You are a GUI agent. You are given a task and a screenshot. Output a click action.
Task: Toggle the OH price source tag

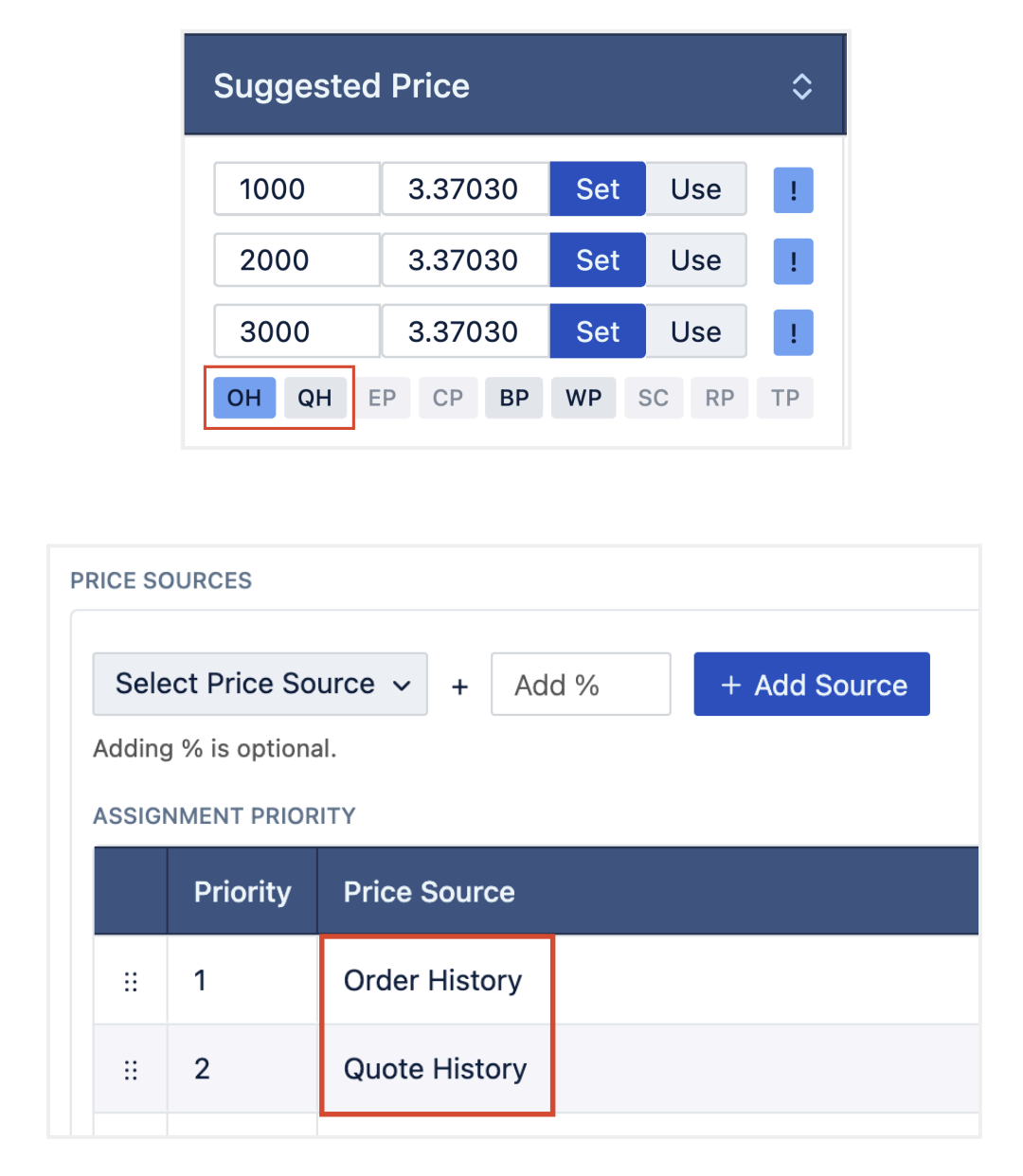pyautogui.click(x=244, y=398)
